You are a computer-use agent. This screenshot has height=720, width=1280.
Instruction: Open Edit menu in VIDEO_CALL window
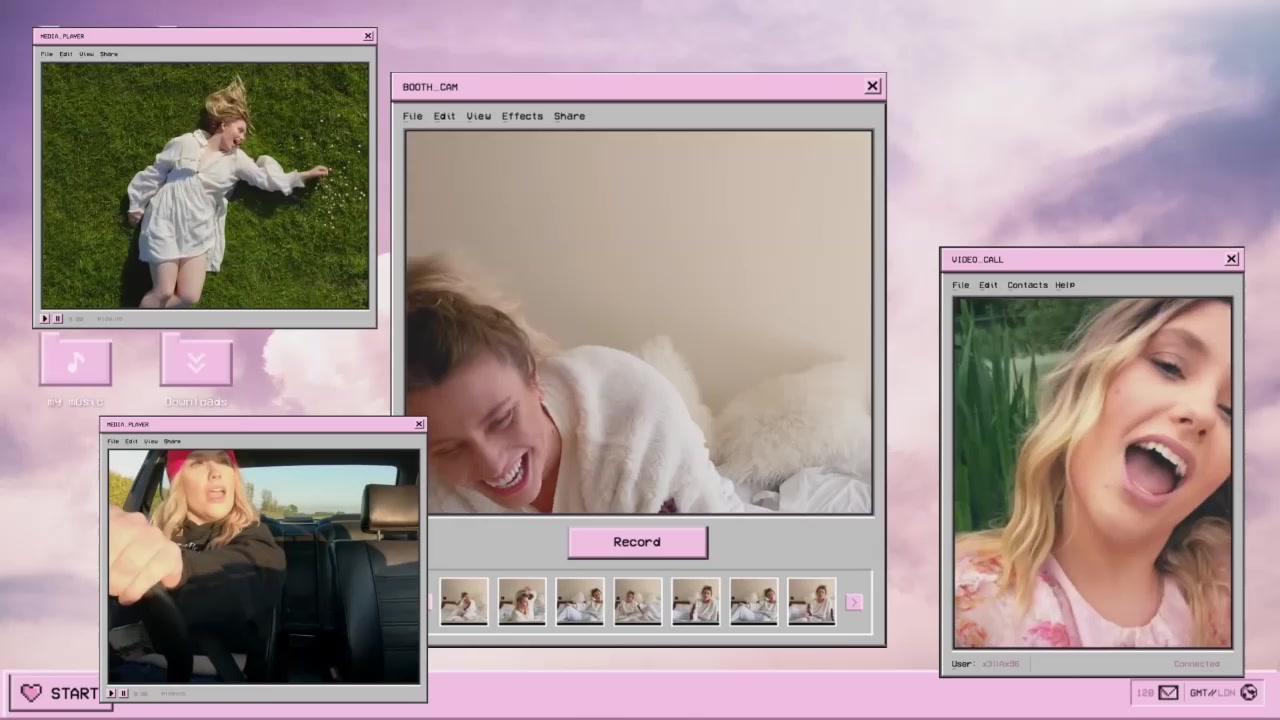[x=988, y=285]
